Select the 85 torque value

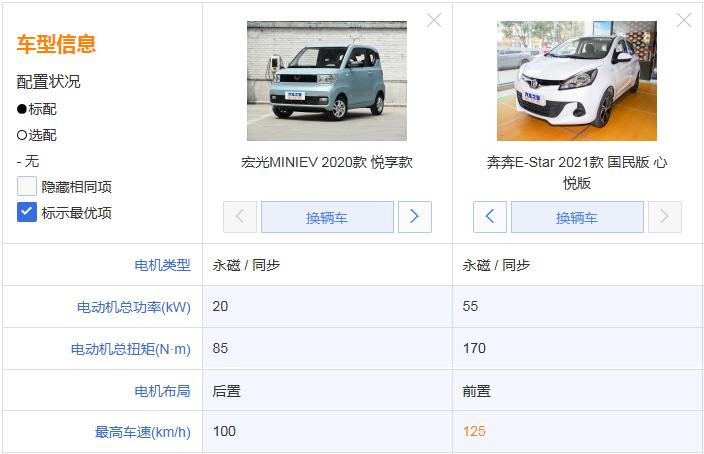tap(220, 348)
